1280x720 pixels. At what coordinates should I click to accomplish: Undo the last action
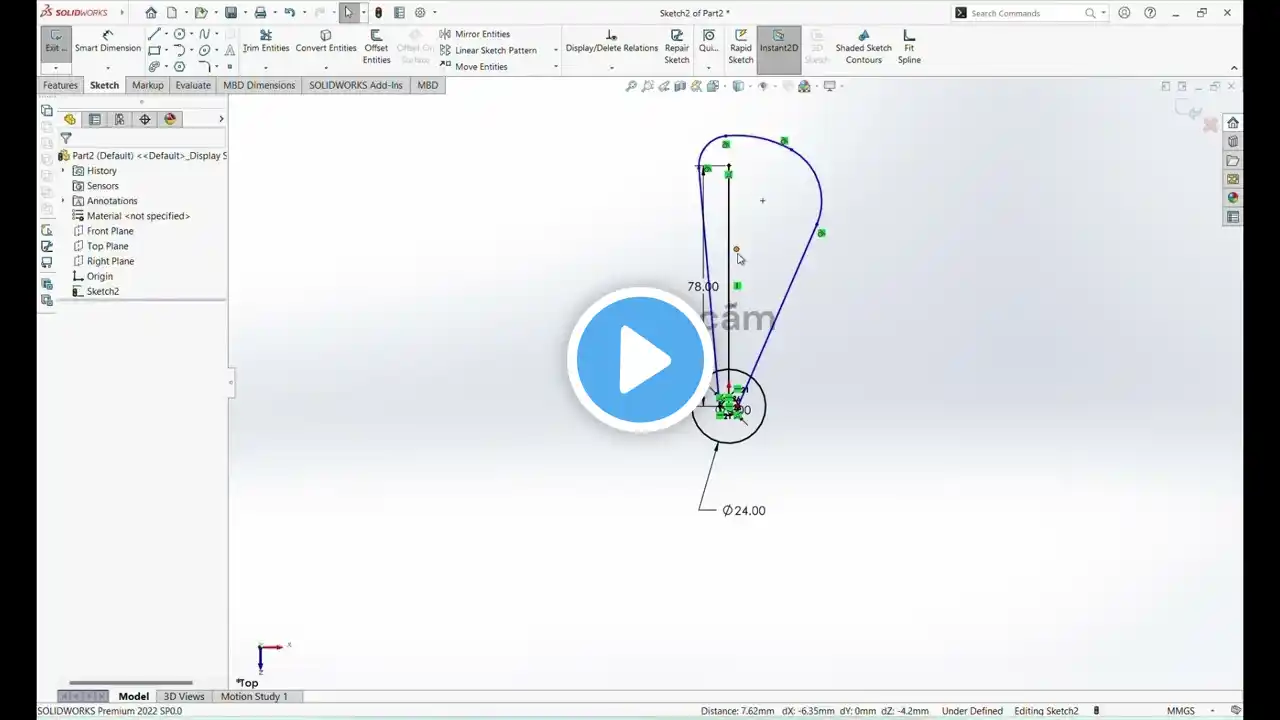pos(289,13)
